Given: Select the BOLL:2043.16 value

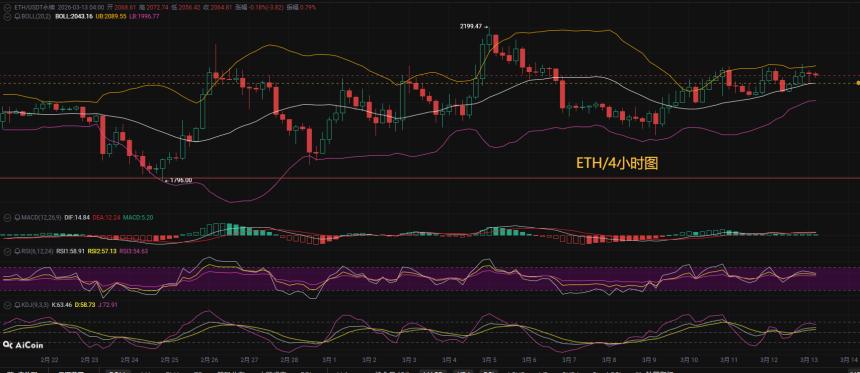Looking at the screenshot, I should click(74, 16).
